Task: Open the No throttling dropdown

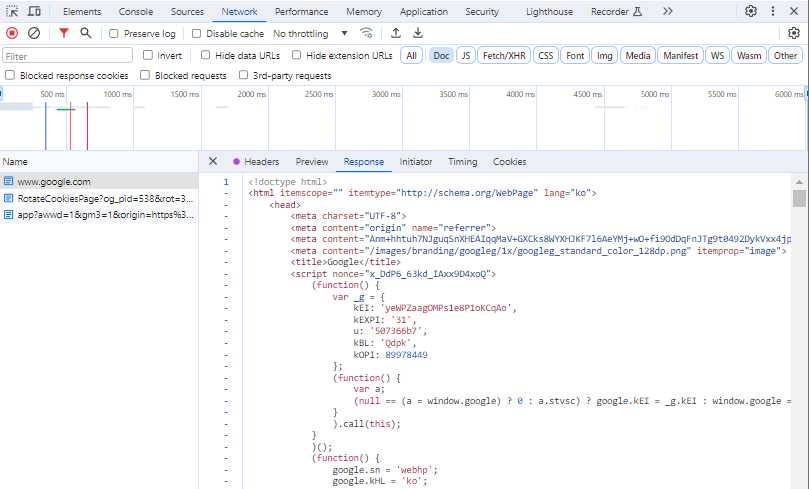Action: pos(310,34)
